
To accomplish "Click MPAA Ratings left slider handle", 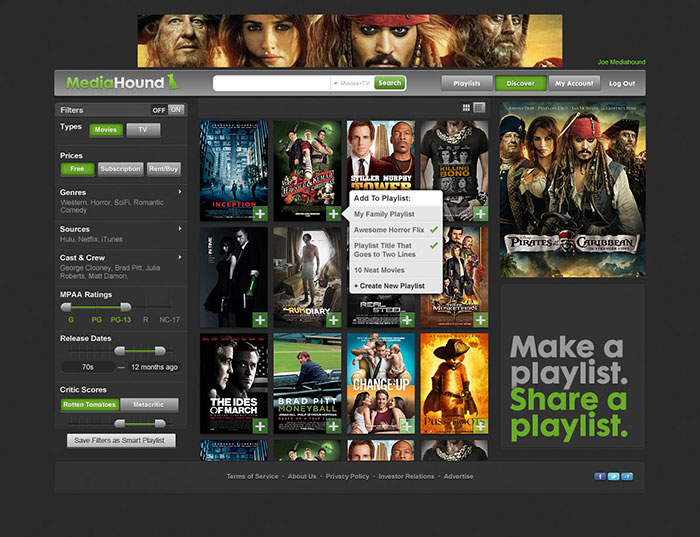I will click(66, 307).
